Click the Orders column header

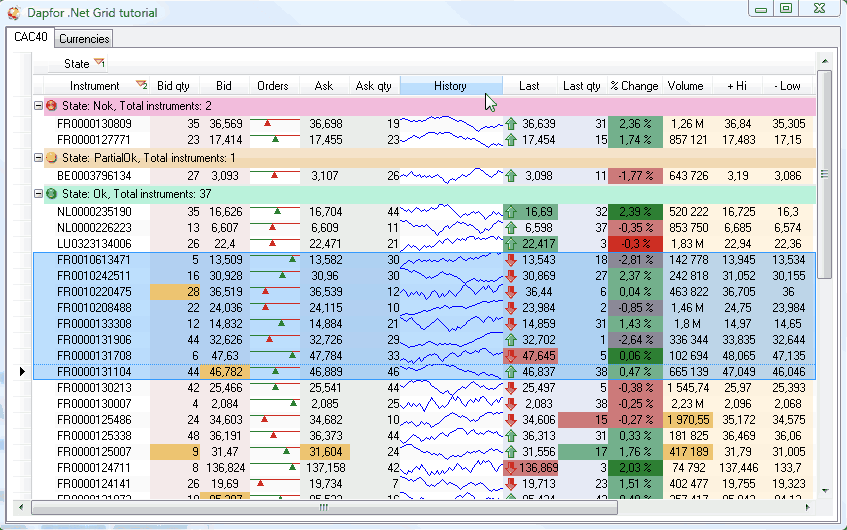(x=273, y=86)
